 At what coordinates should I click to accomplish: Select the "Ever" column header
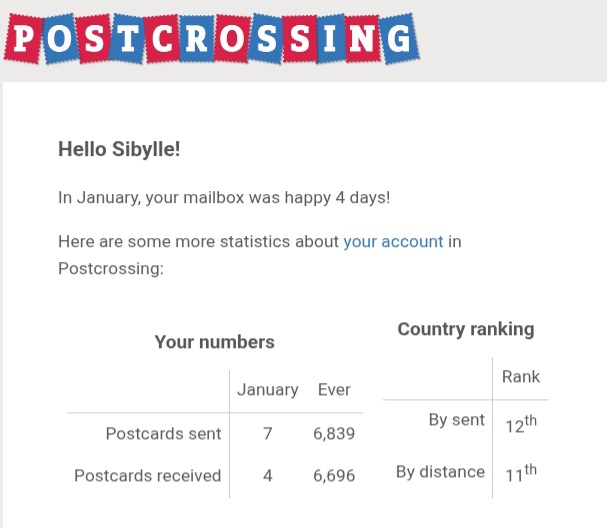click(x=334, y=389)
